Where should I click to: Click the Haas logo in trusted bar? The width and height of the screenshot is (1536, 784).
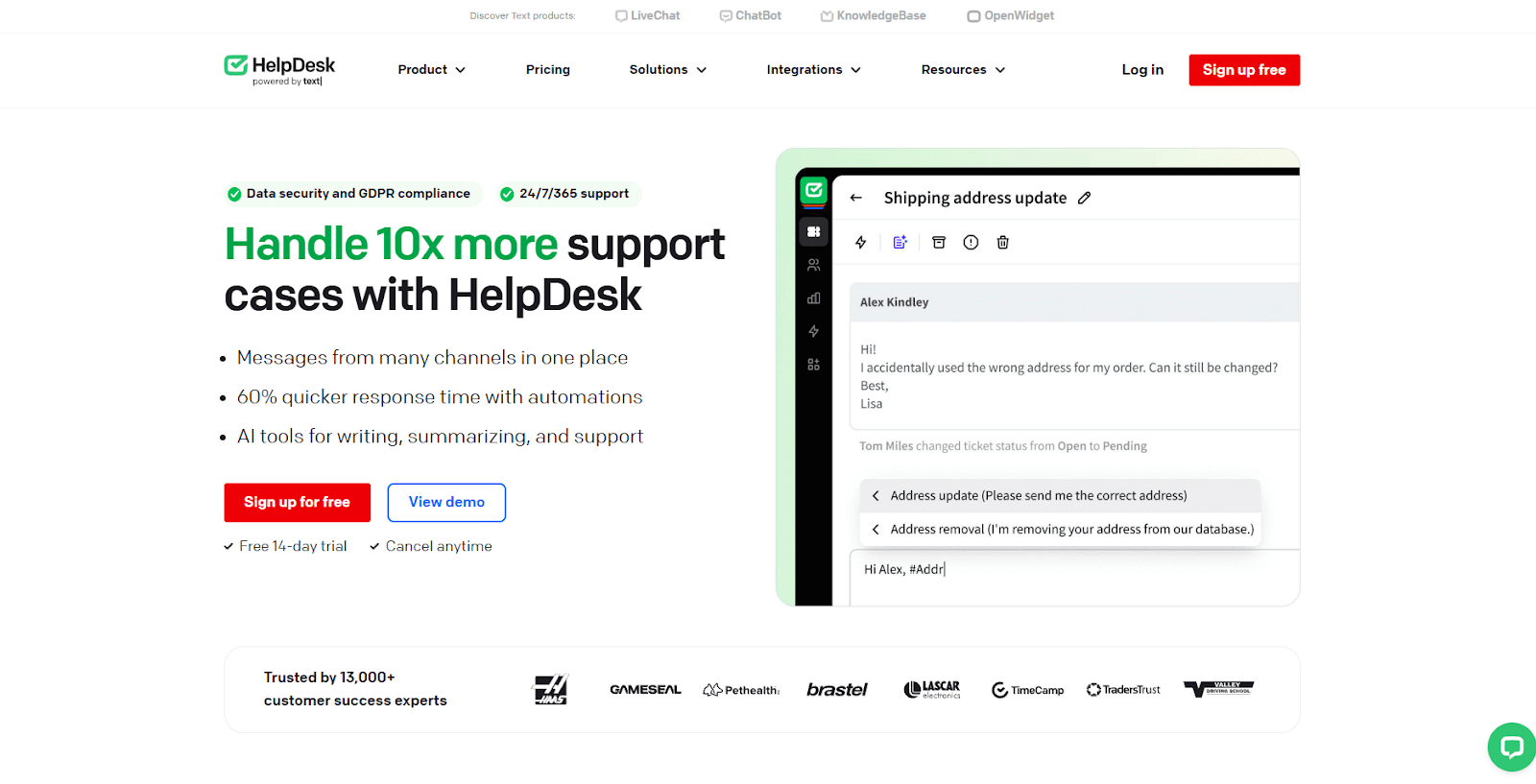[x=551, y=689]
